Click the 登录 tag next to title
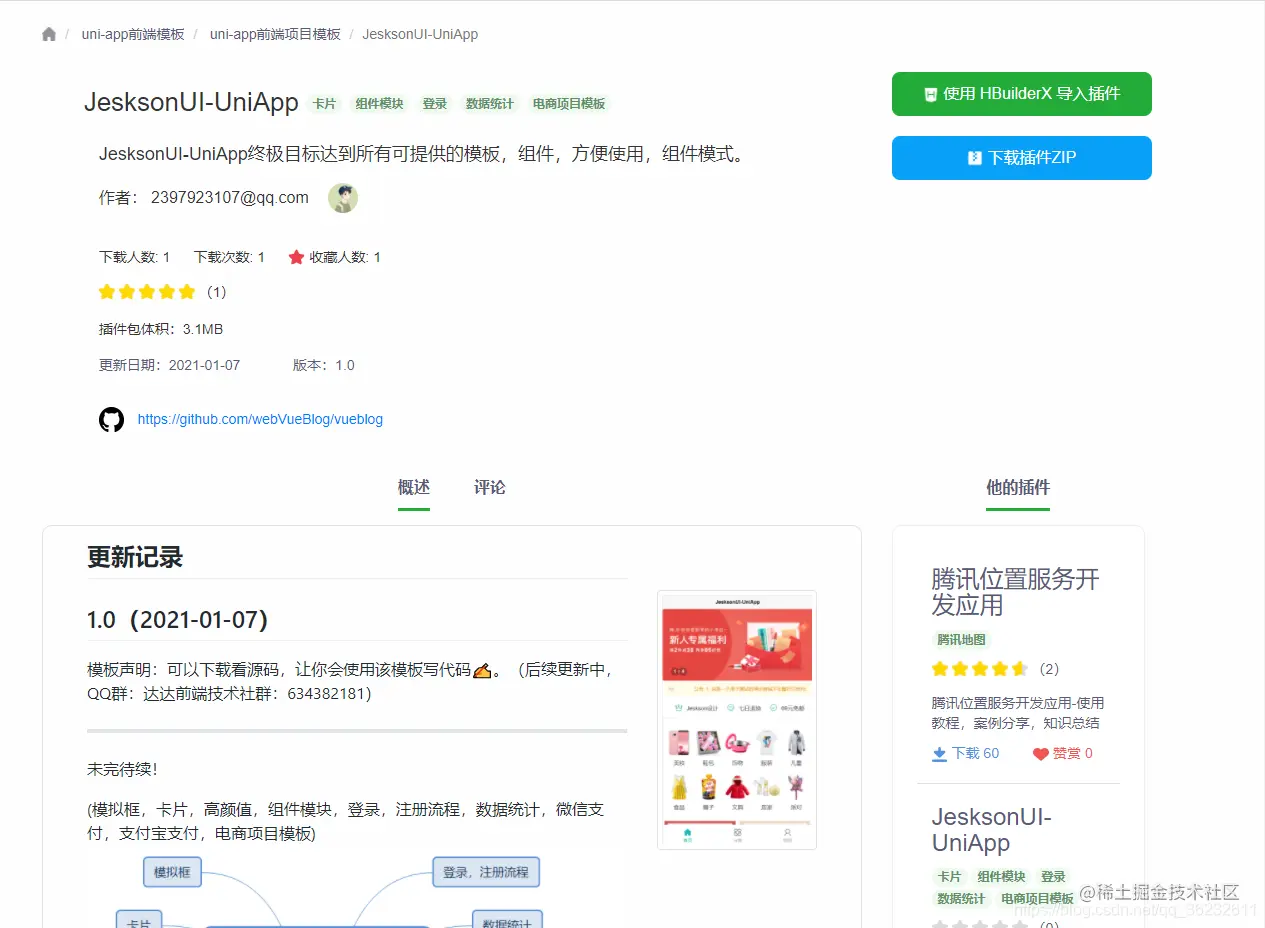The width and height of the screenshot is (1265, 928). [x=435, y=104]
